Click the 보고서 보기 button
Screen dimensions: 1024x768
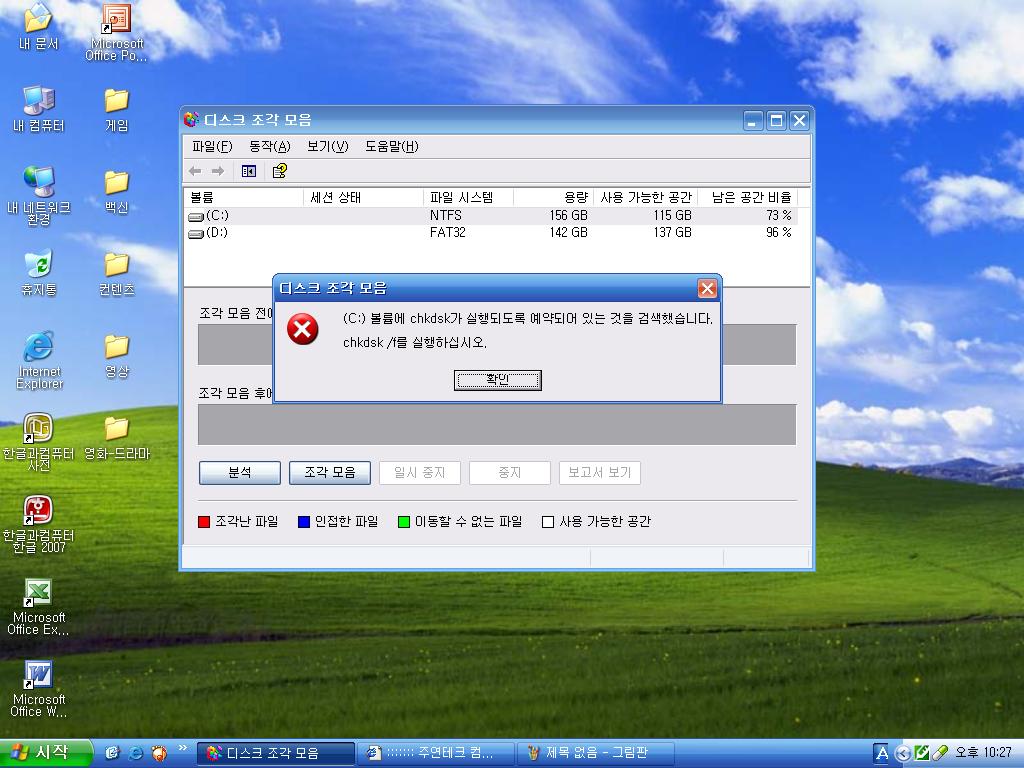point(600,473)
